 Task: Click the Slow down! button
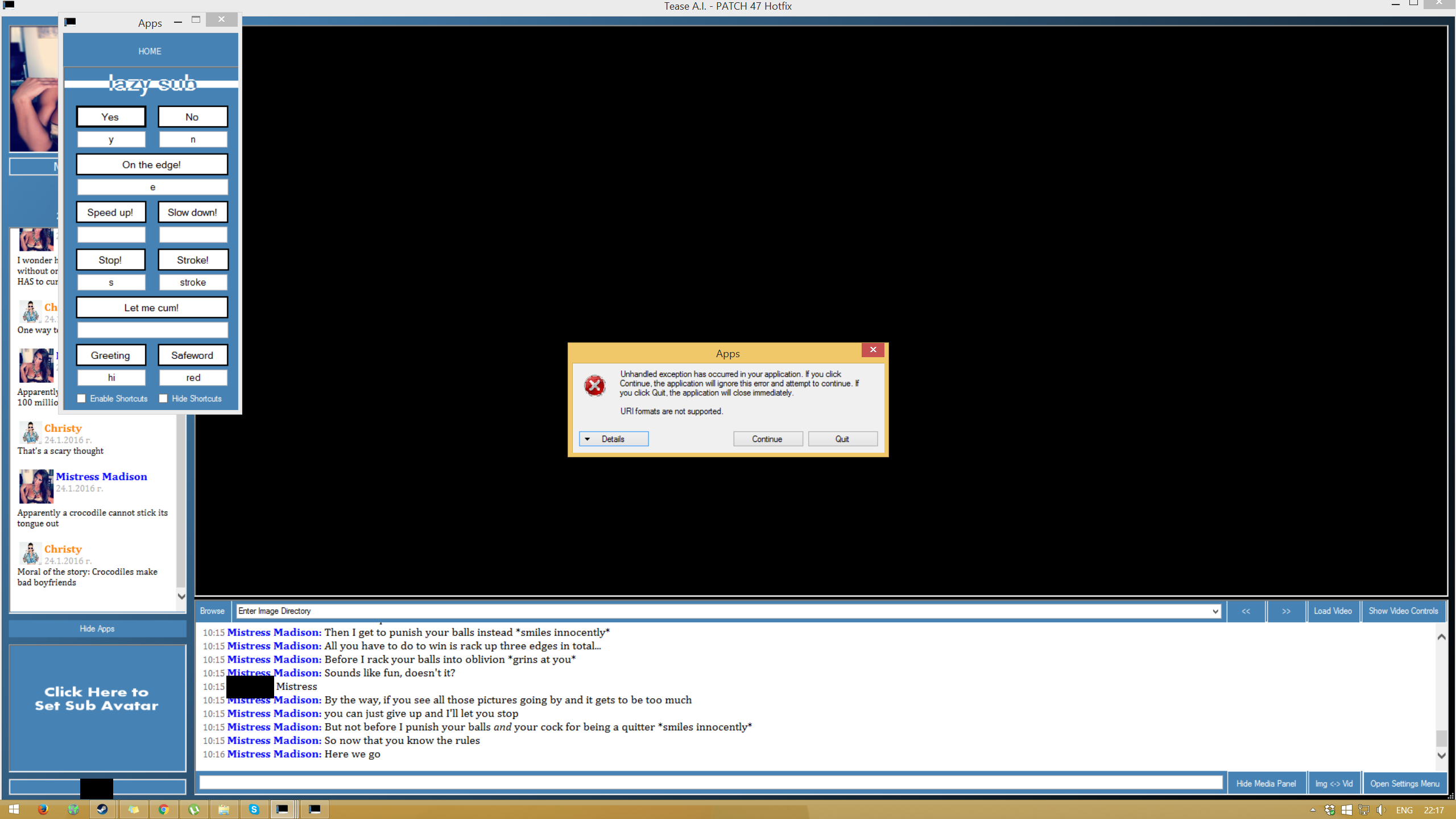coord(193,212)
